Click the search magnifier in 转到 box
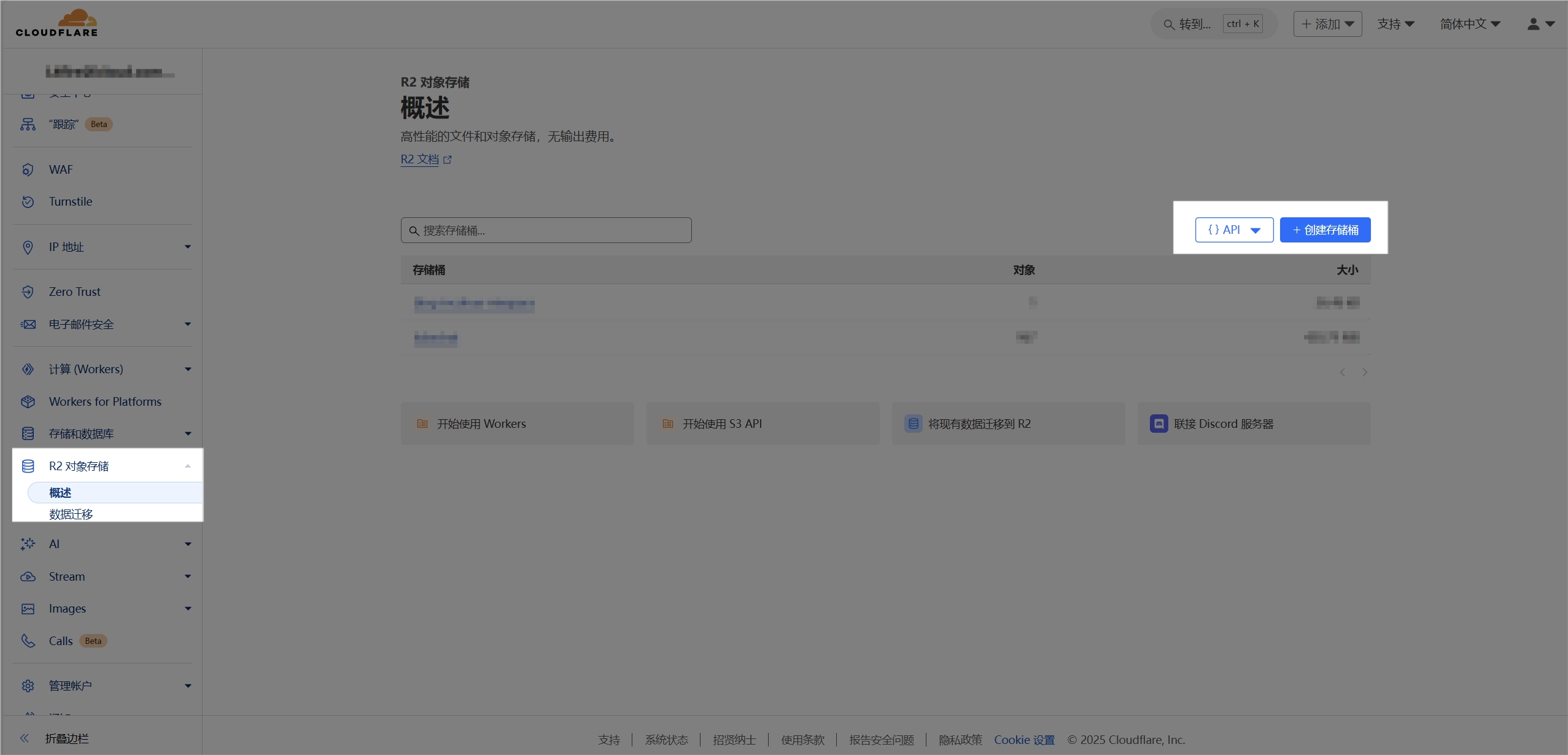 tap(1169, 25)
